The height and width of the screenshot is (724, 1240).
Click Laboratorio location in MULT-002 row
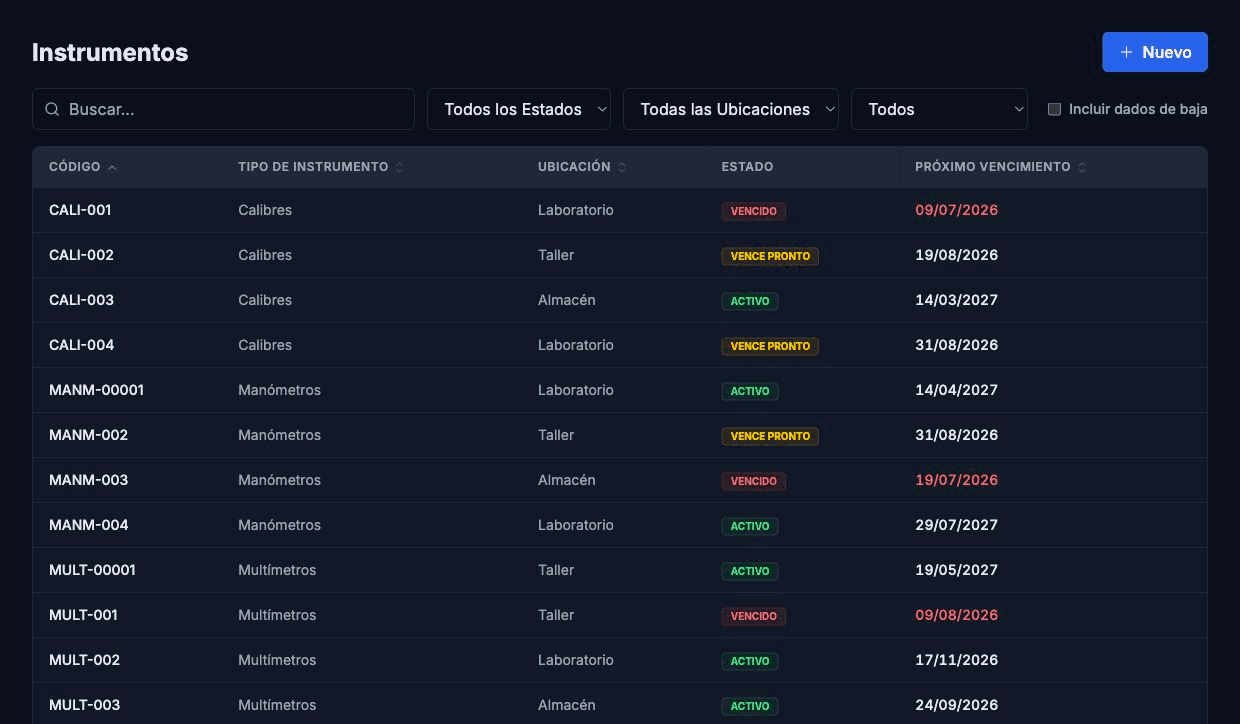pyautogui.click(x=575, y=660)
